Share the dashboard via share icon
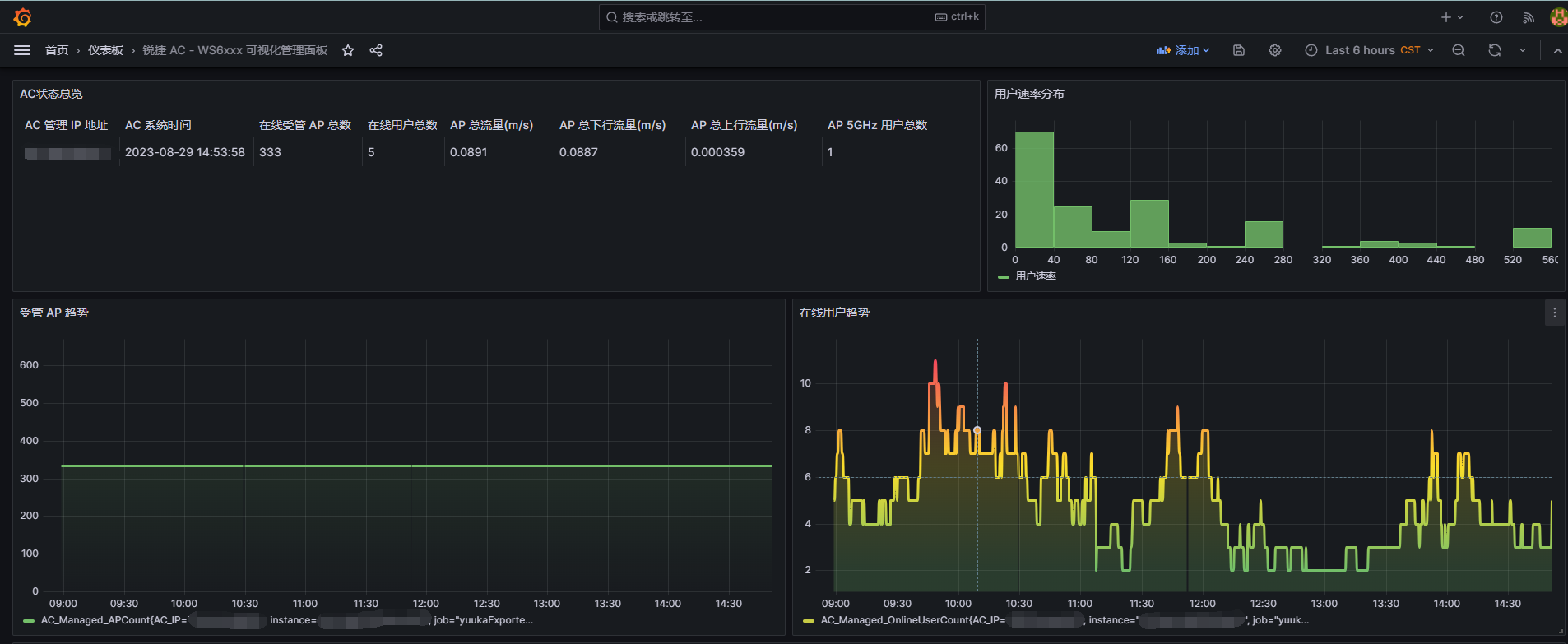The height and width of the screenshot is (644, 1568). pyautogui.click(x=376, y=50)
